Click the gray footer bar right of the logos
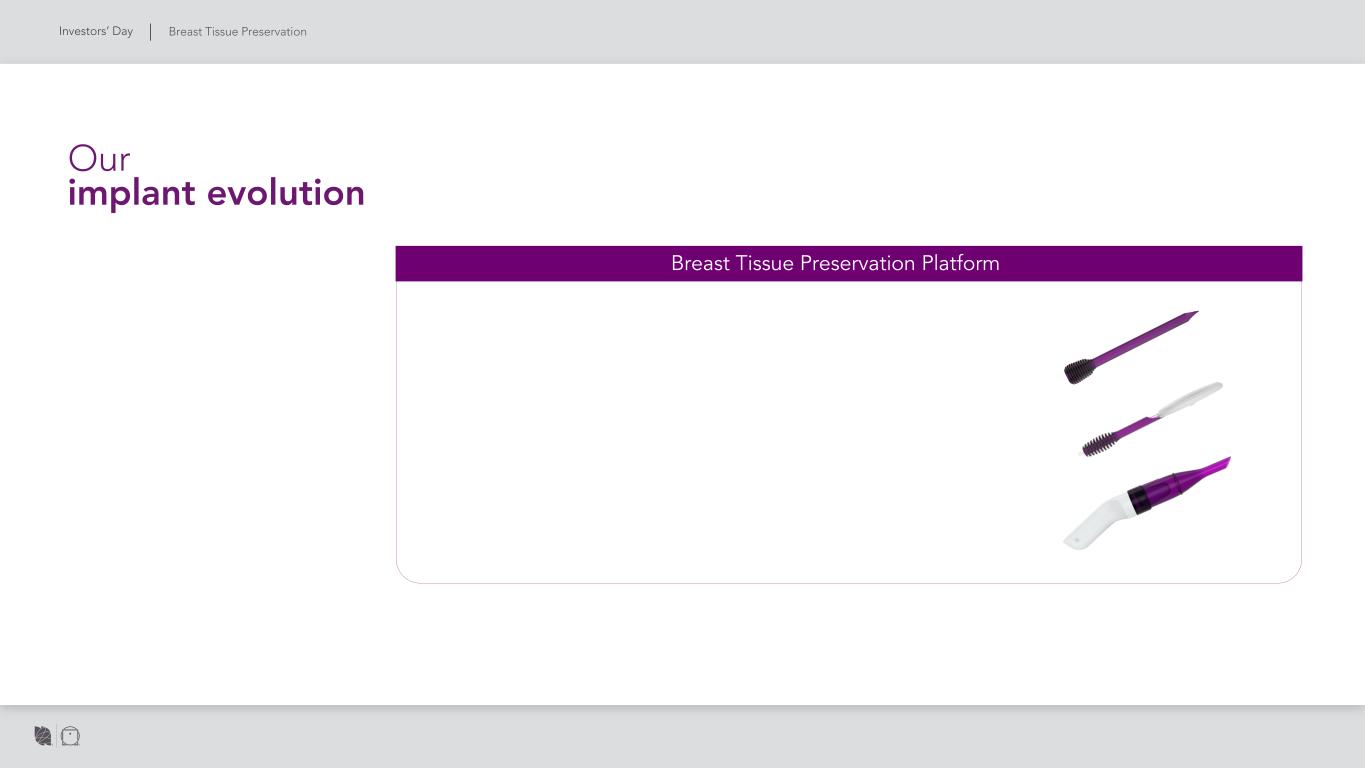Screen dimensions: 1365x768 (700, 737)
